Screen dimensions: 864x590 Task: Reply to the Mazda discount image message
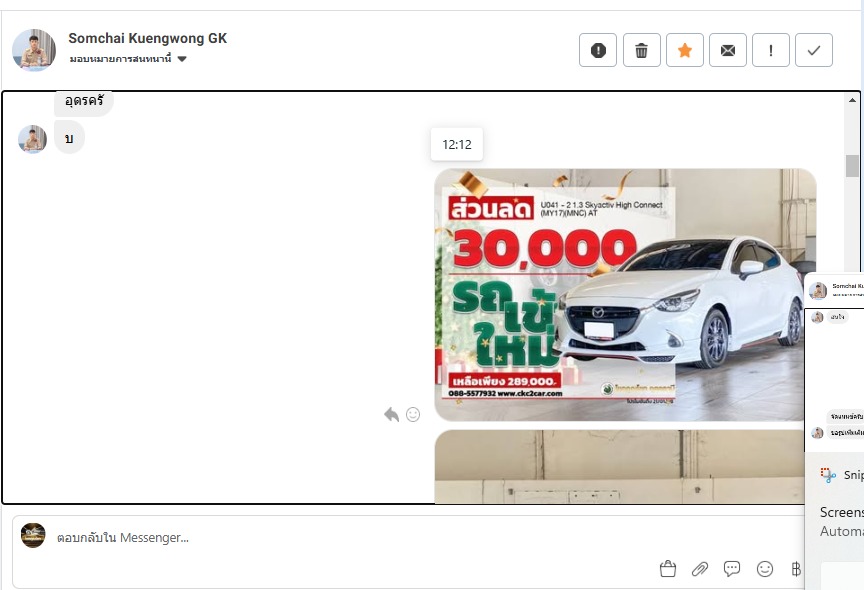(x=391, y=414)
